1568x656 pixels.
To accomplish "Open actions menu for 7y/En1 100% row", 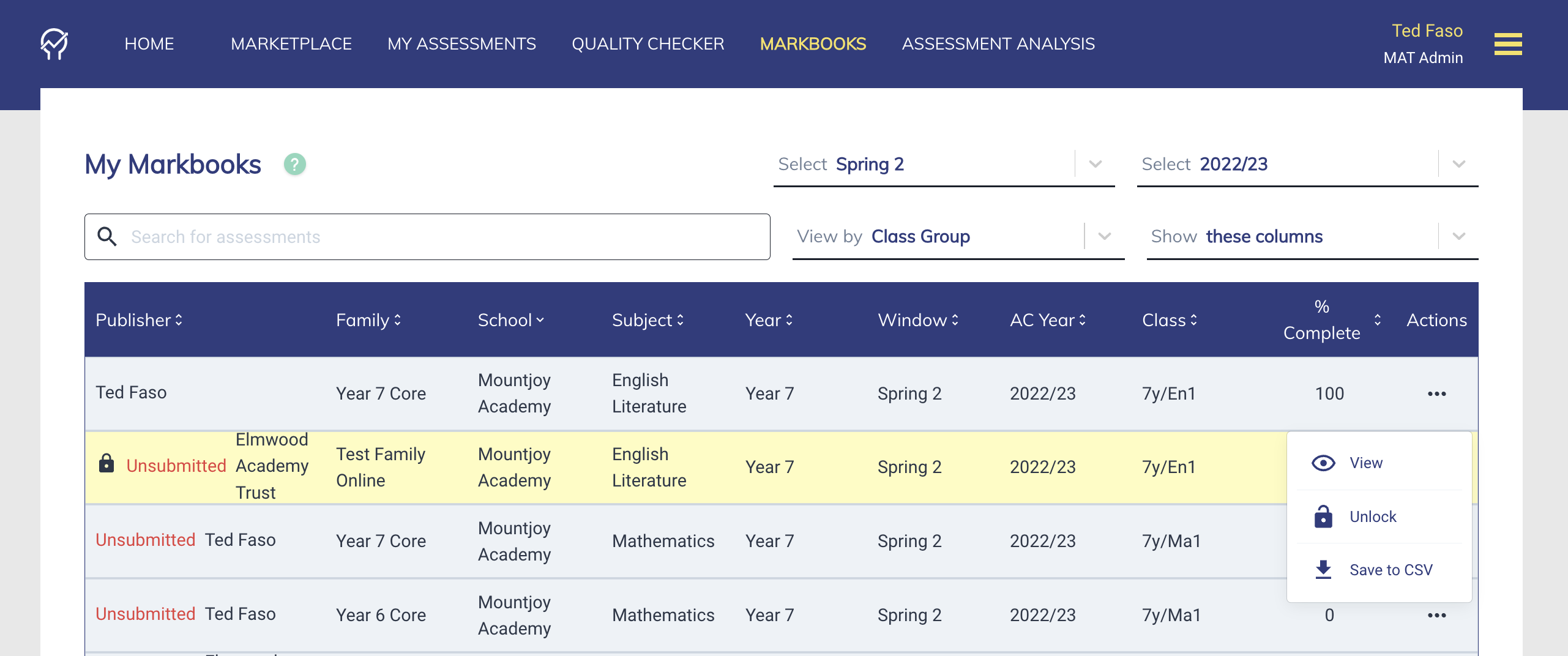I will click(1436, 393).
